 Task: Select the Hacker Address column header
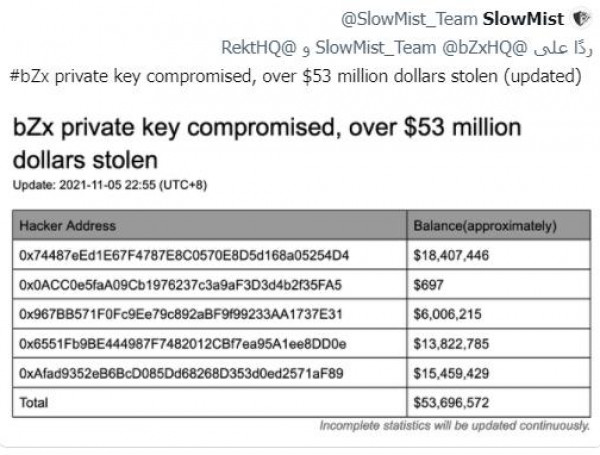[210, 225]
